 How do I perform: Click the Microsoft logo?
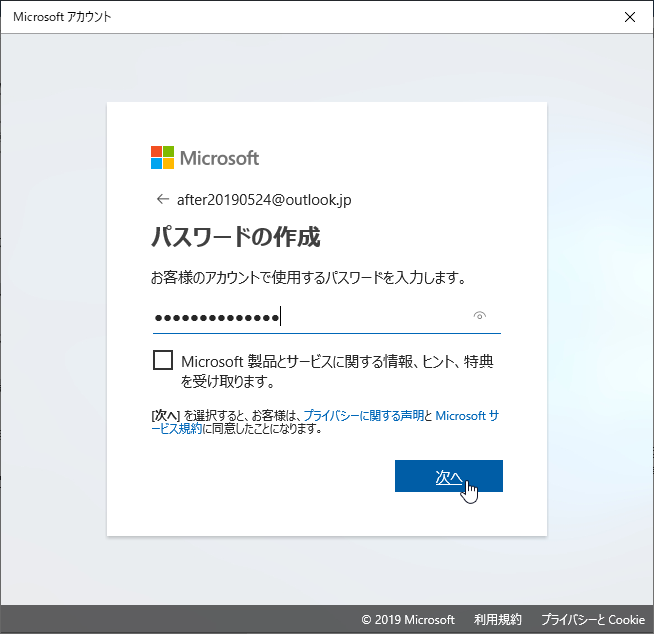point(205,158)
